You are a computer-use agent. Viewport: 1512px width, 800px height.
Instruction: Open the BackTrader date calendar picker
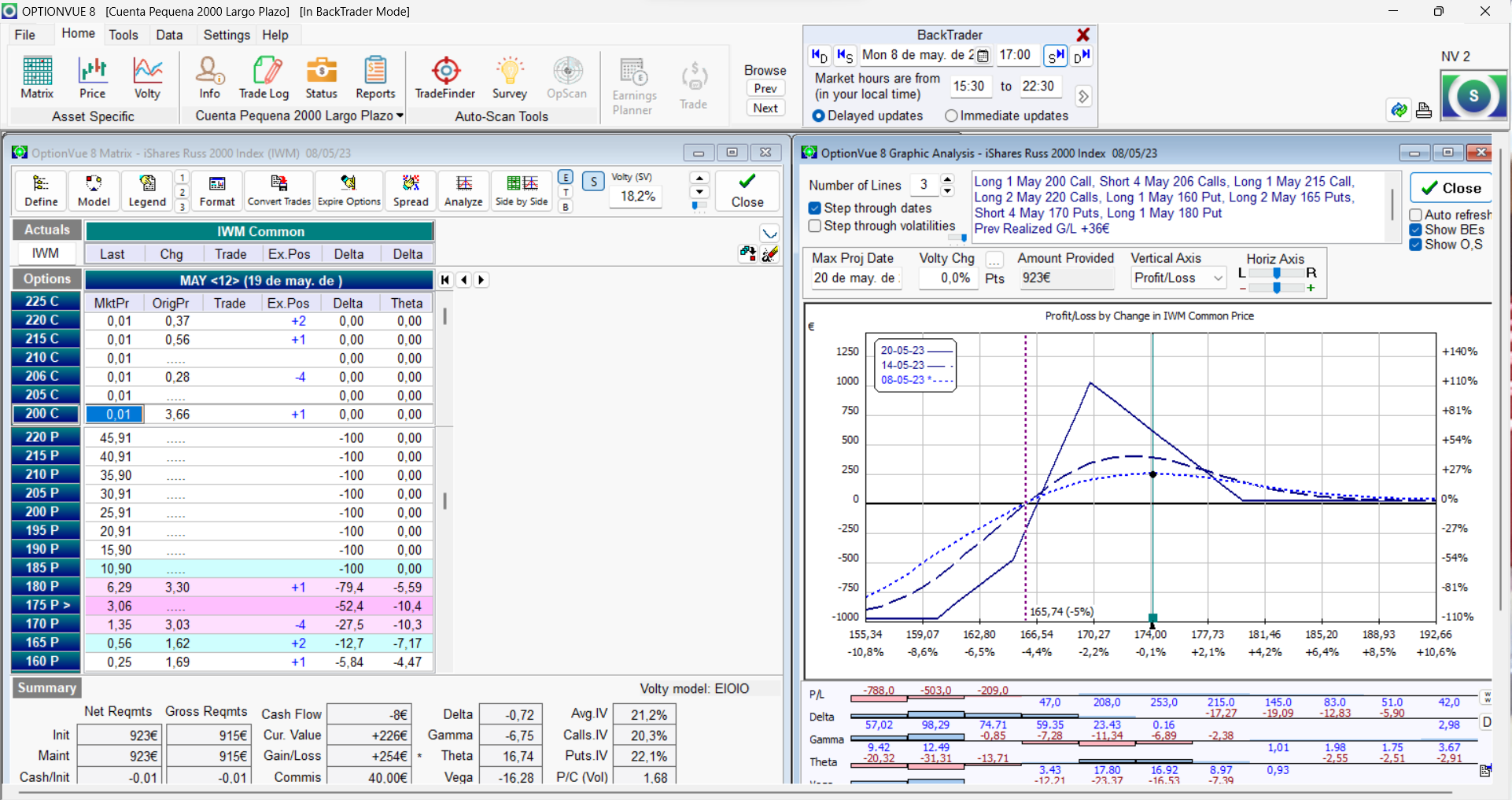tap(983, 56)
